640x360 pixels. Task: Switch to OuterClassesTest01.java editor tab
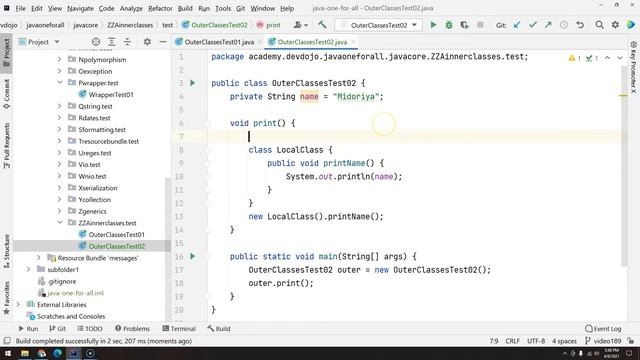pyautogui.click(x=219, y=42)
